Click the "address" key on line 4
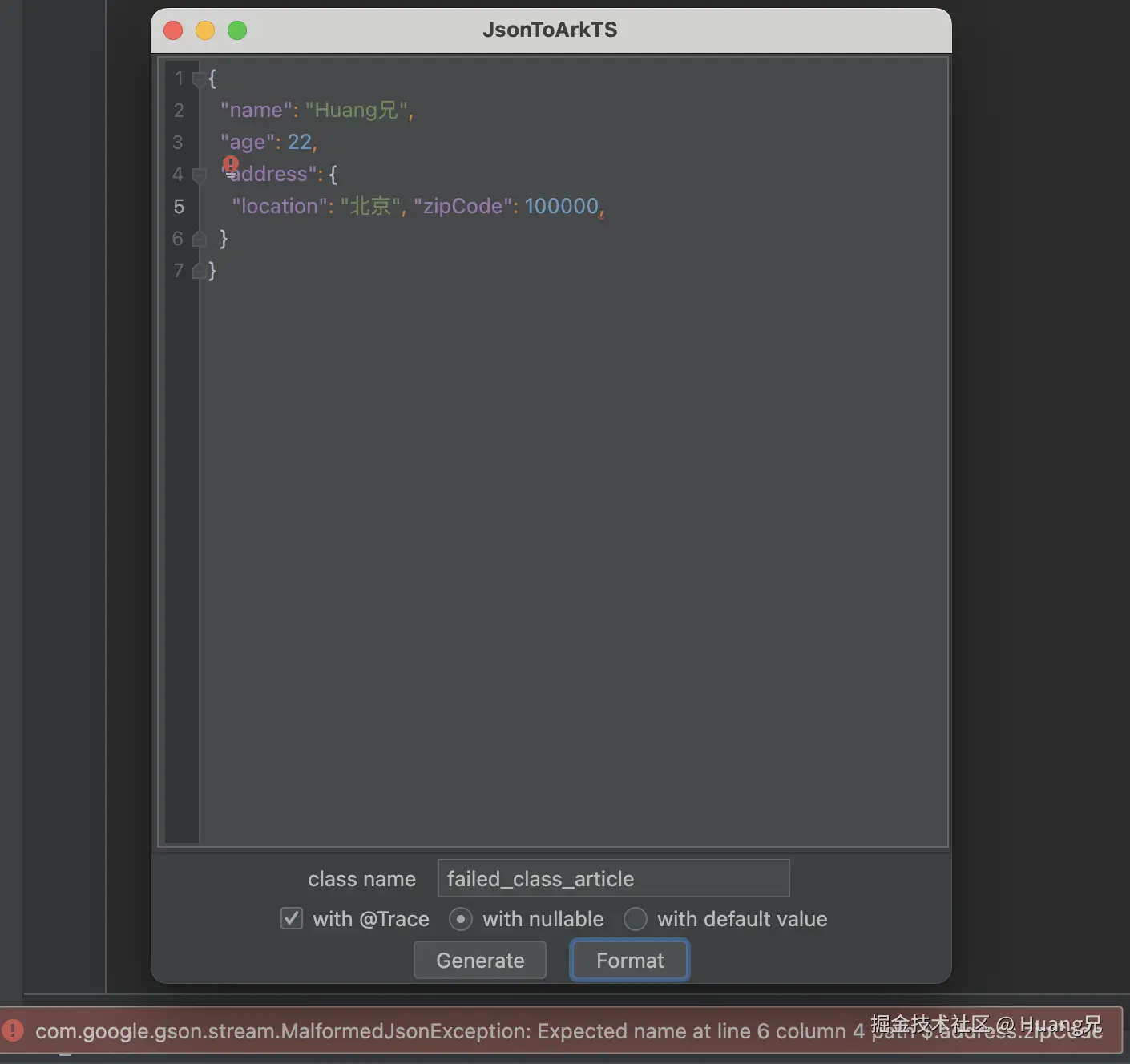 coord(269,174)
